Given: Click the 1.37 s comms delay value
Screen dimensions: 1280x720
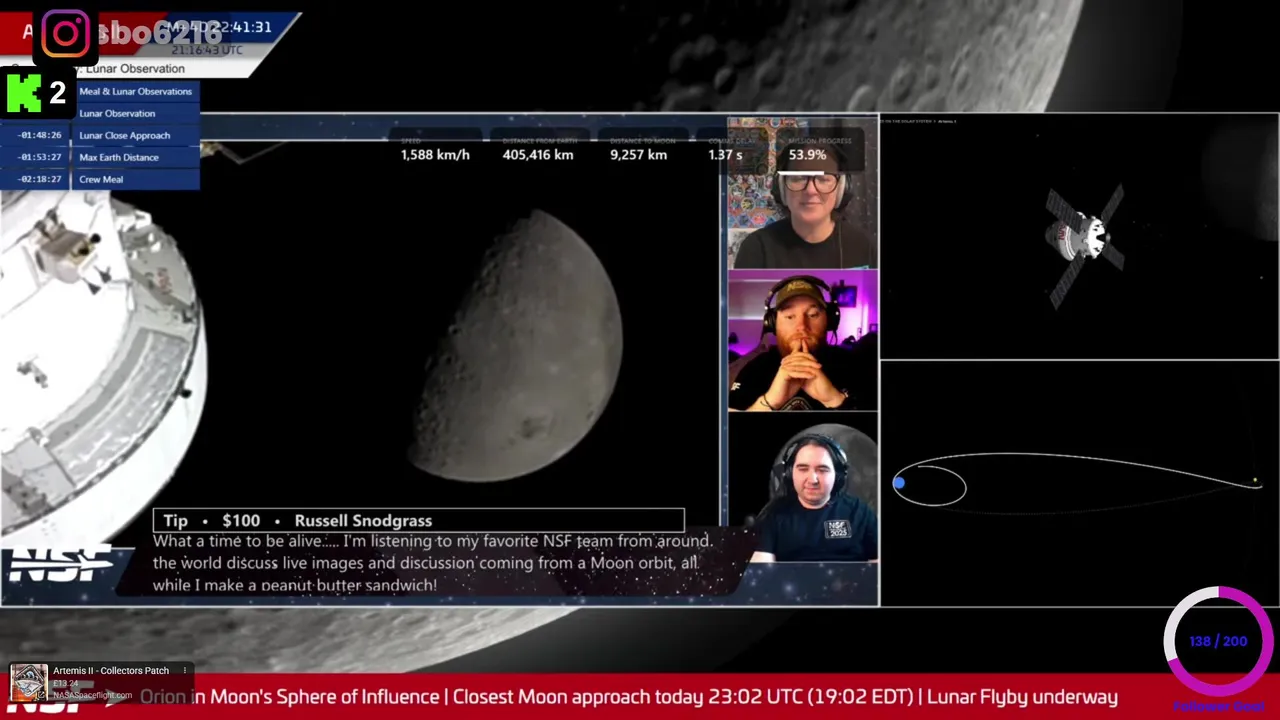Looking at the screenshot, I should pyautogui.click(x=725, y=155).
